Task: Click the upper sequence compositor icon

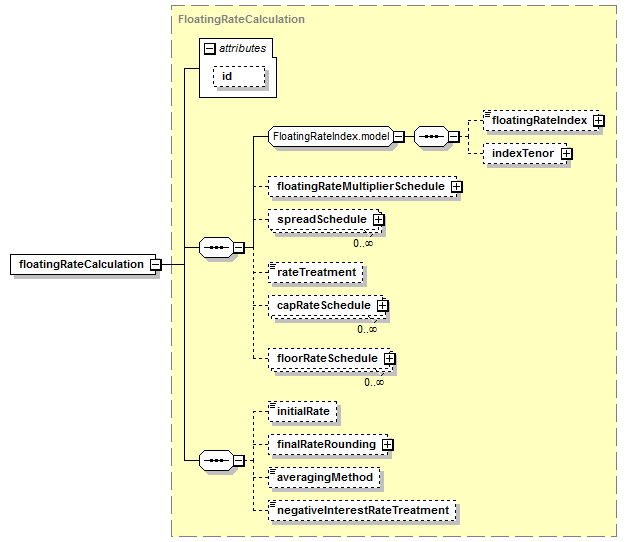Action: (x=217, y=246)
